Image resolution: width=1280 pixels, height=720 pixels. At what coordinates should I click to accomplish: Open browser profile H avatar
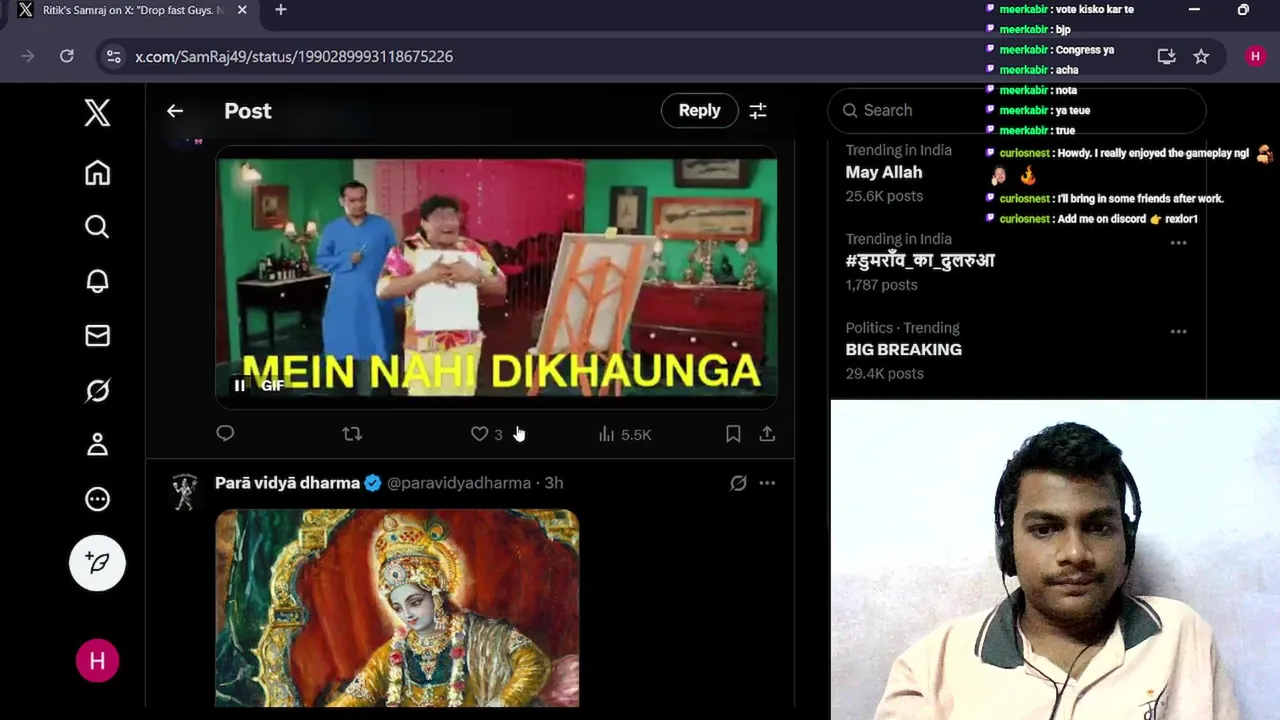point(1255,56)
